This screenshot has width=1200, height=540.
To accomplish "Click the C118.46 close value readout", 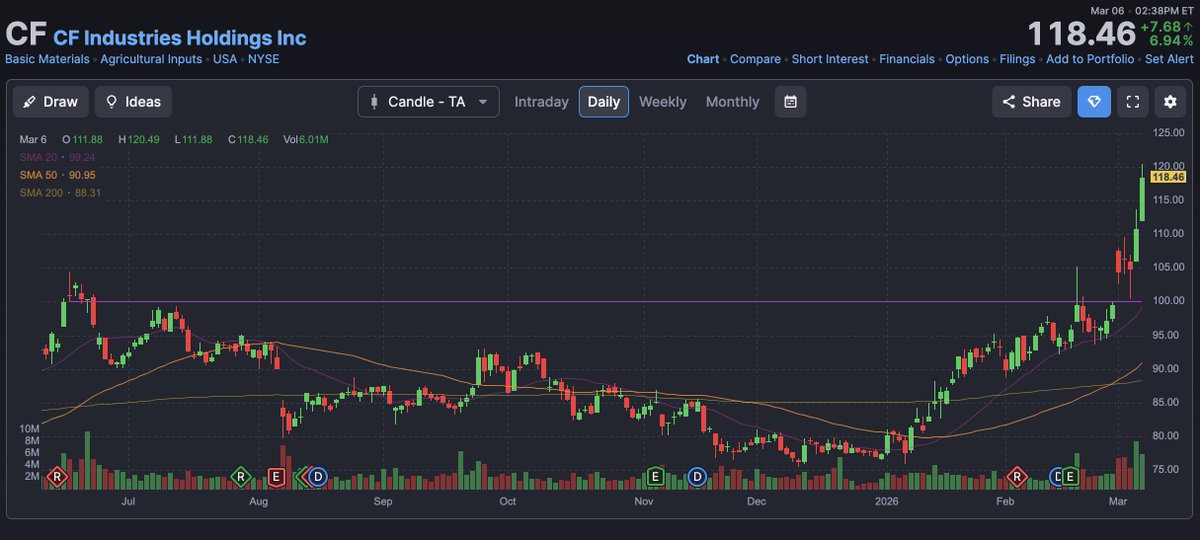I will click(x=250, y=139).
